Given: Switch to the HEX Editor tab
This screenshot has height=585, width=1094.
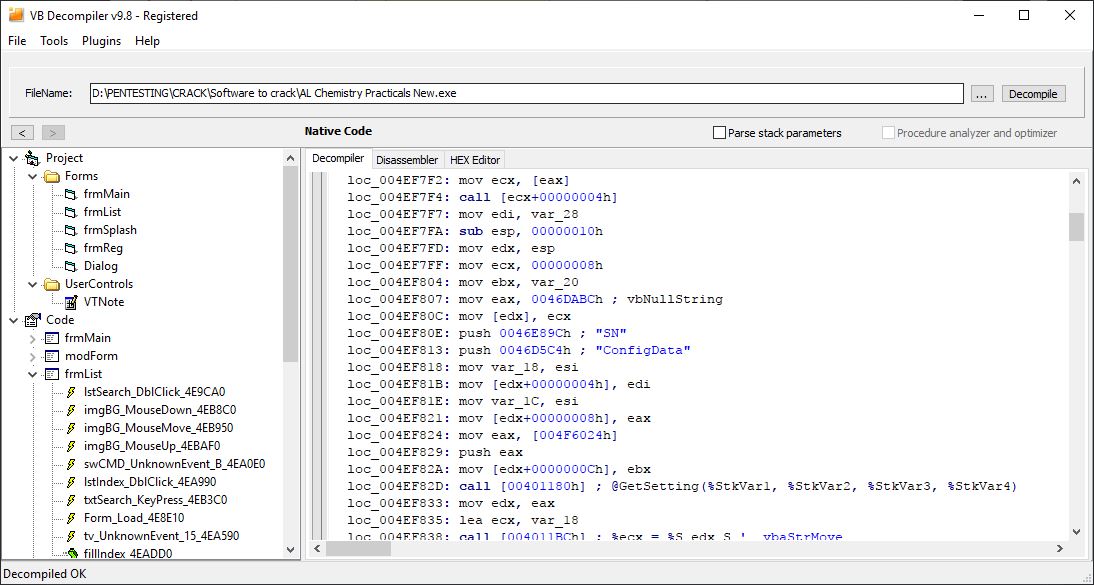Looking at the screenshot, I should (x=474, y=160).
